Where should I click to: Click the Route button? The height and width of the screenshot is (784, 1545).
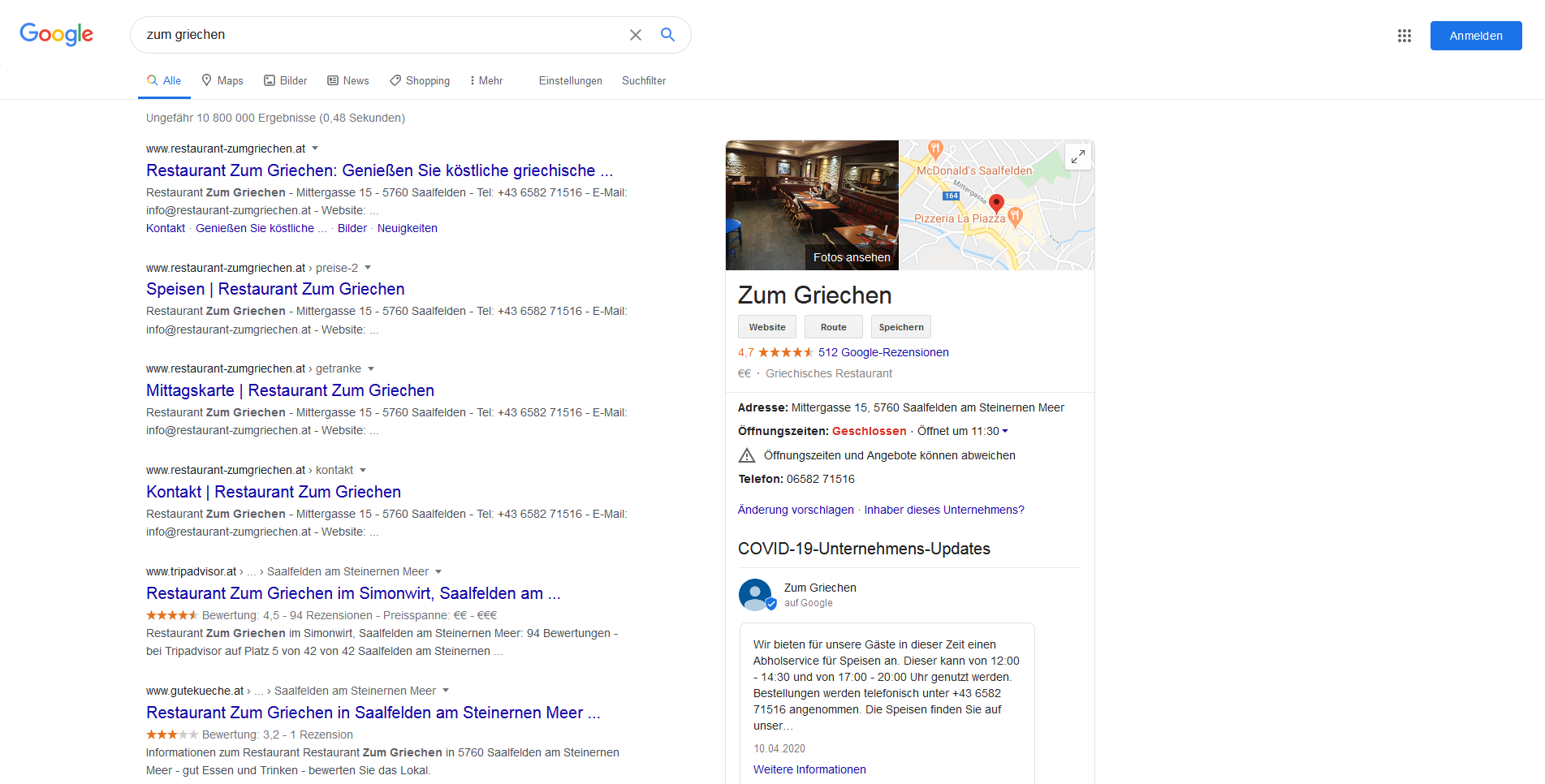(x=833, y=327)
